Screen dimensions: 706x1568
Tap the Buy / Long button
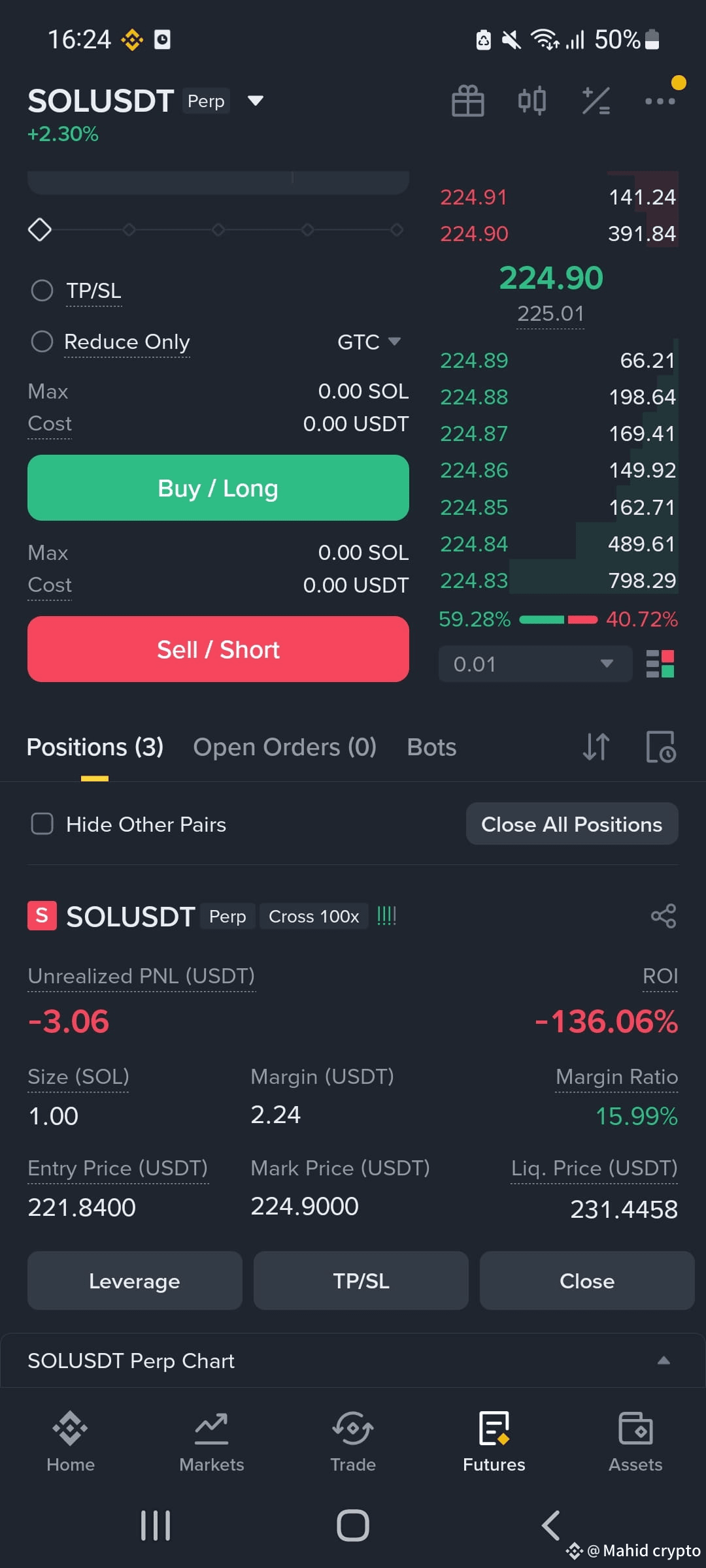click(x=218, y=488)
